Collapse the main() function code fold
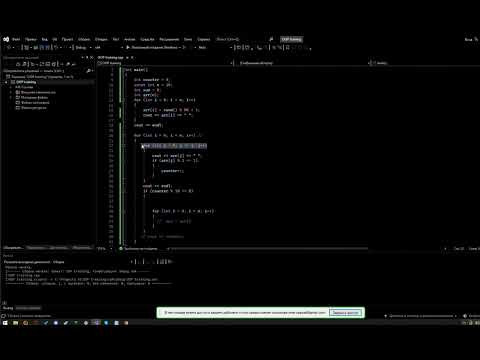 pos(124,70)
